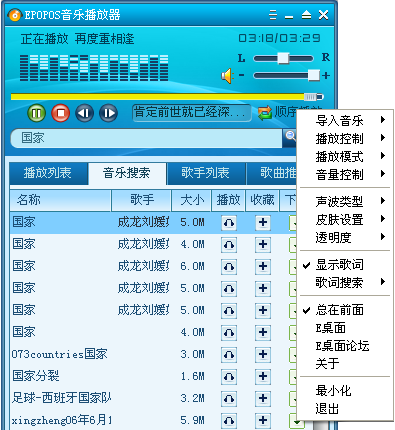The width and height of the screenshot is (395, 430).
Task: Switch to the 歌手列表 tab
Action: click(206, 173)
